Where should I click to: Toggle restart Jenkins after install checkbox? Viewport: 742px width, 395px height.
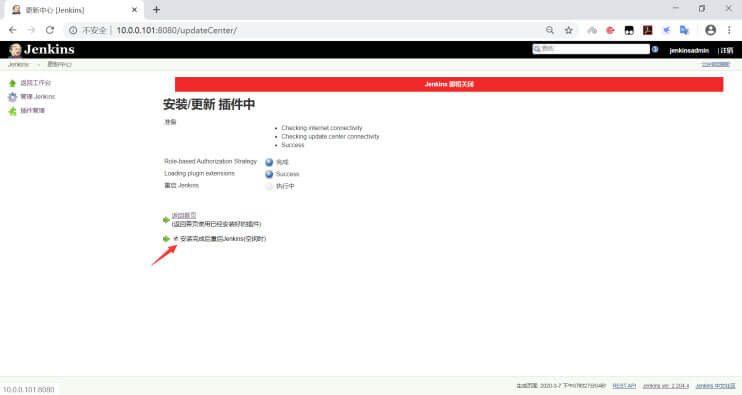coord(176,239)
